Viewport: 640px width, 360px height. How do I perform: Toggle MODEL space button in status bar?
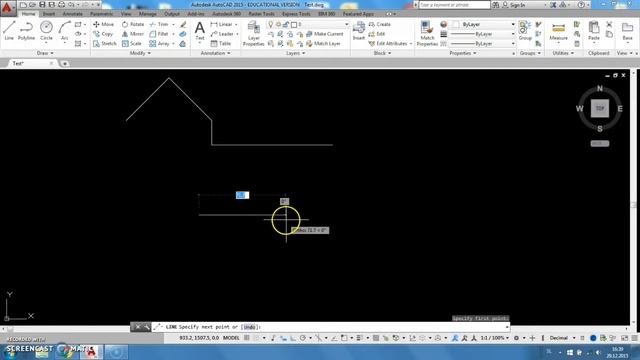(231, 338)
